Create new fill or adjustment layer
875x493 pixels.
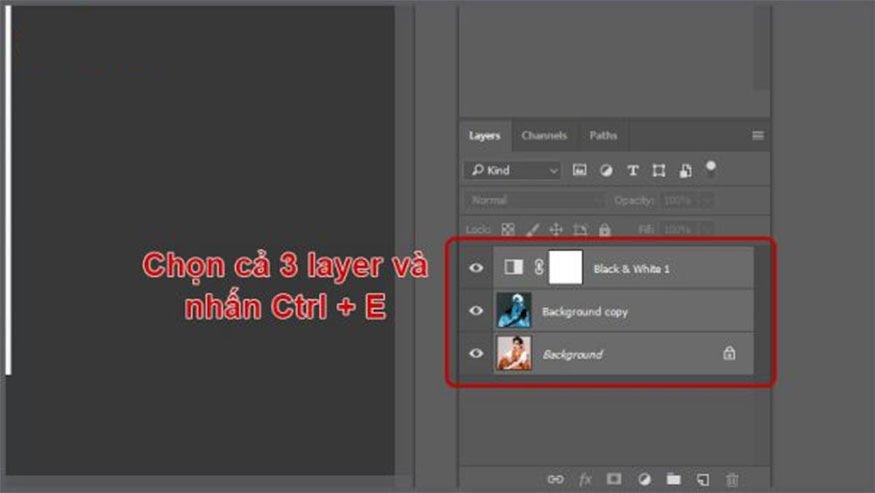coord(644,479)
